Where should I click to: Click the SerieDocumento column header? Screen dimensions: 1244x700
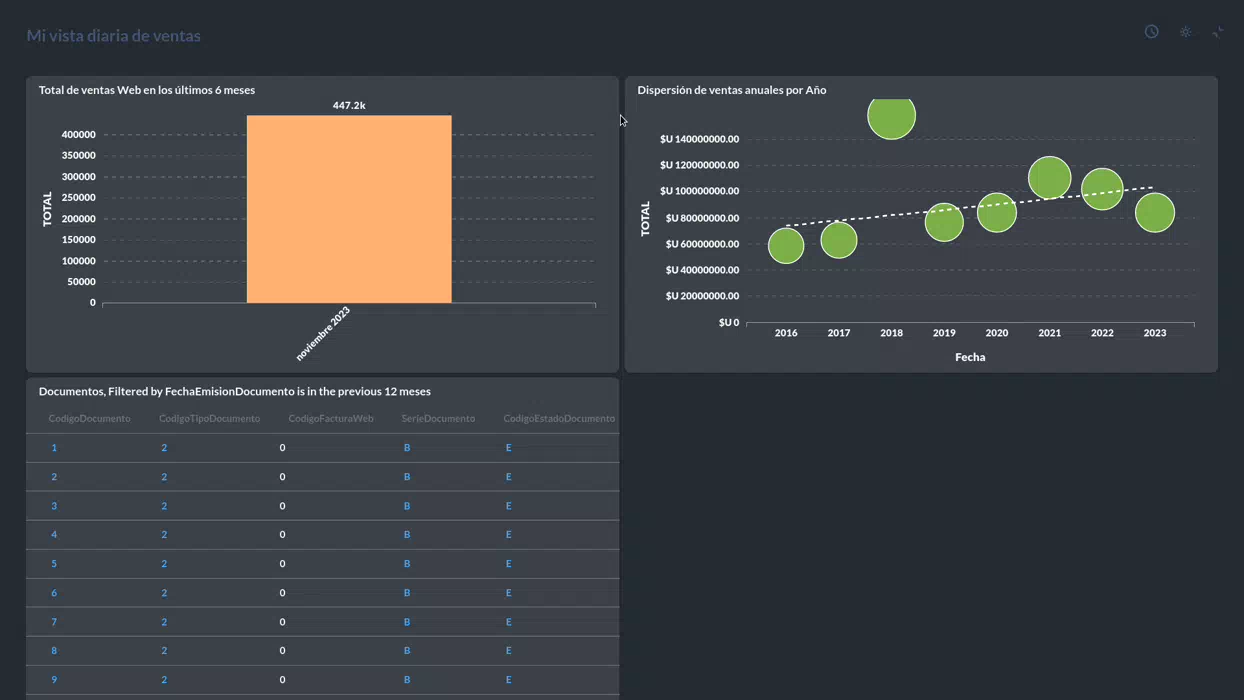pos(438,418)
